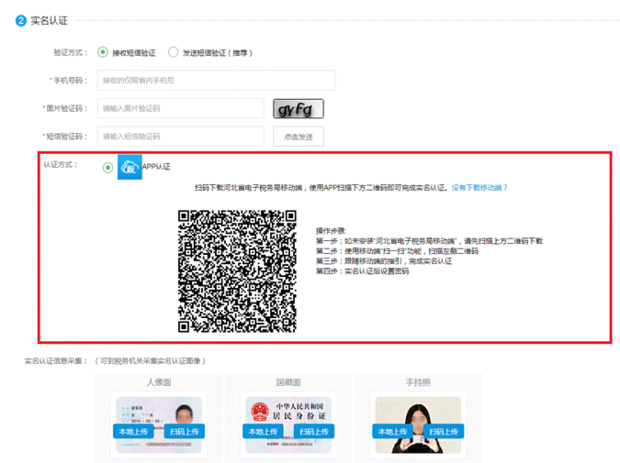620x463 pixels.
Task: Select 接收短信验证 radio option
Action: coord(103,52)
